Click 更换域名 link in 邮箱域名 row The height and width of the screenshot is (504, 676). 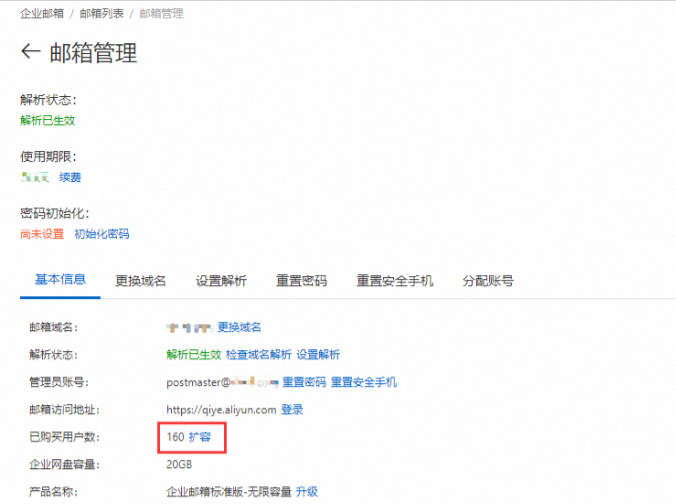239,327
